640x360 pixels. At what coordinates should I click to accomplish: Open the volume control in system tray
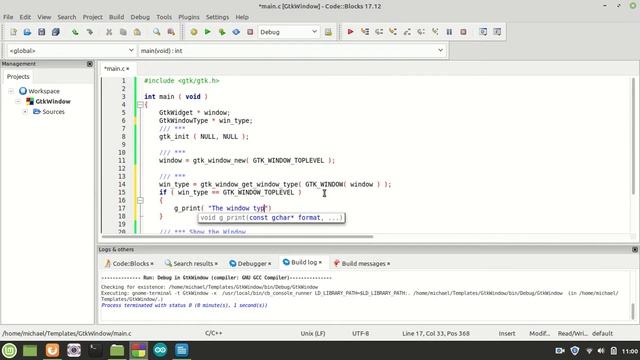(x=601, y=351)
